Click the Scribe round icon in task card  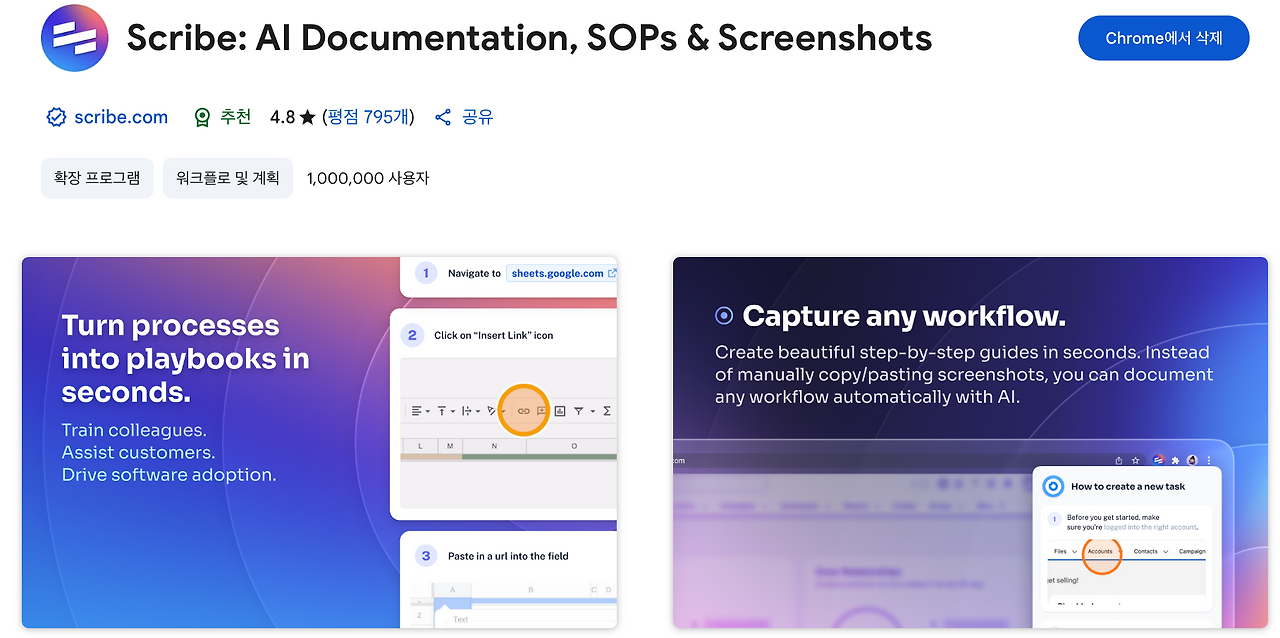click(x=1053, y=487)
